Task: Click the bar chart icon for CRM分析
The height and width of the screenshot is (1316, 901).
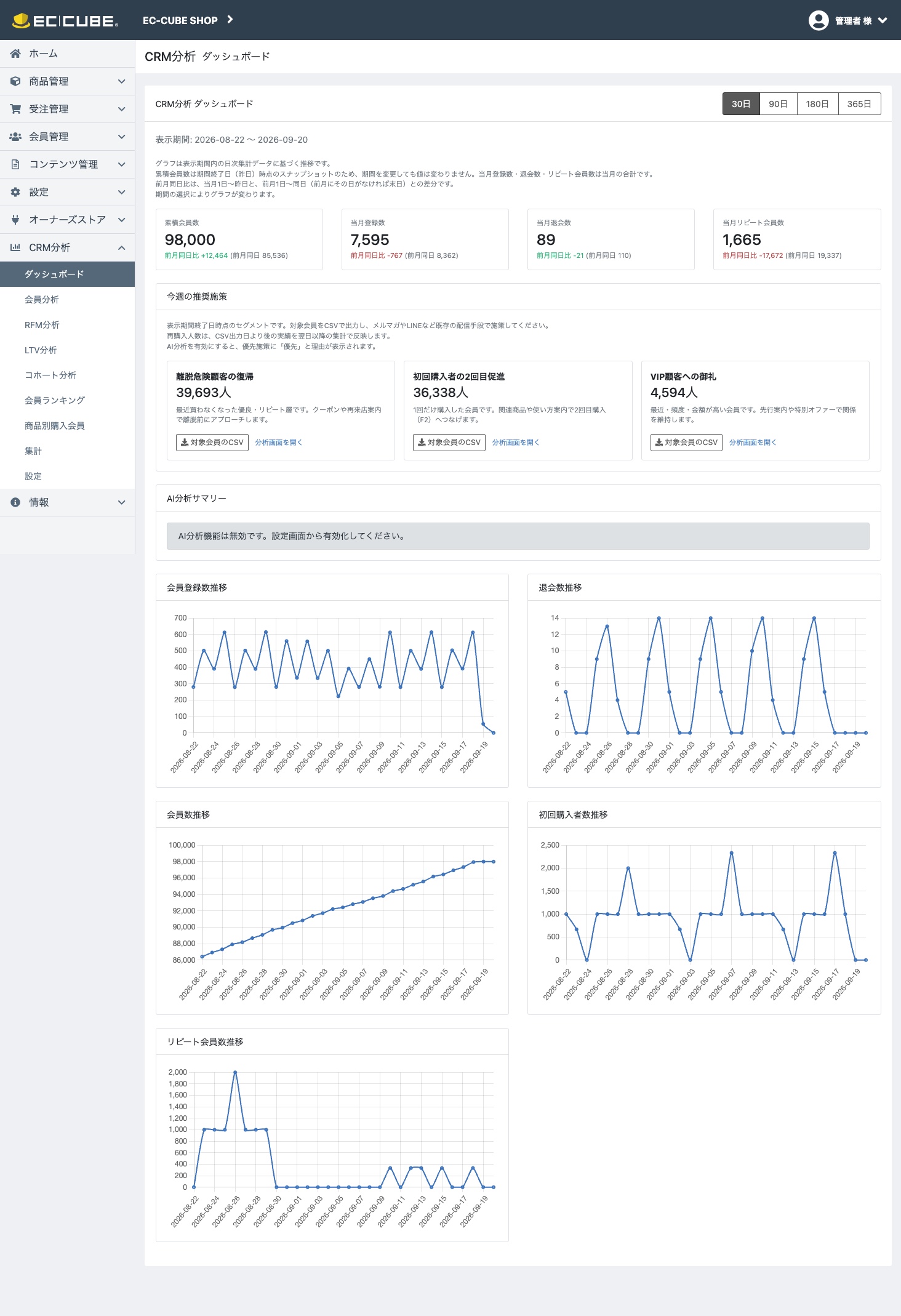Action: point(15,247)
